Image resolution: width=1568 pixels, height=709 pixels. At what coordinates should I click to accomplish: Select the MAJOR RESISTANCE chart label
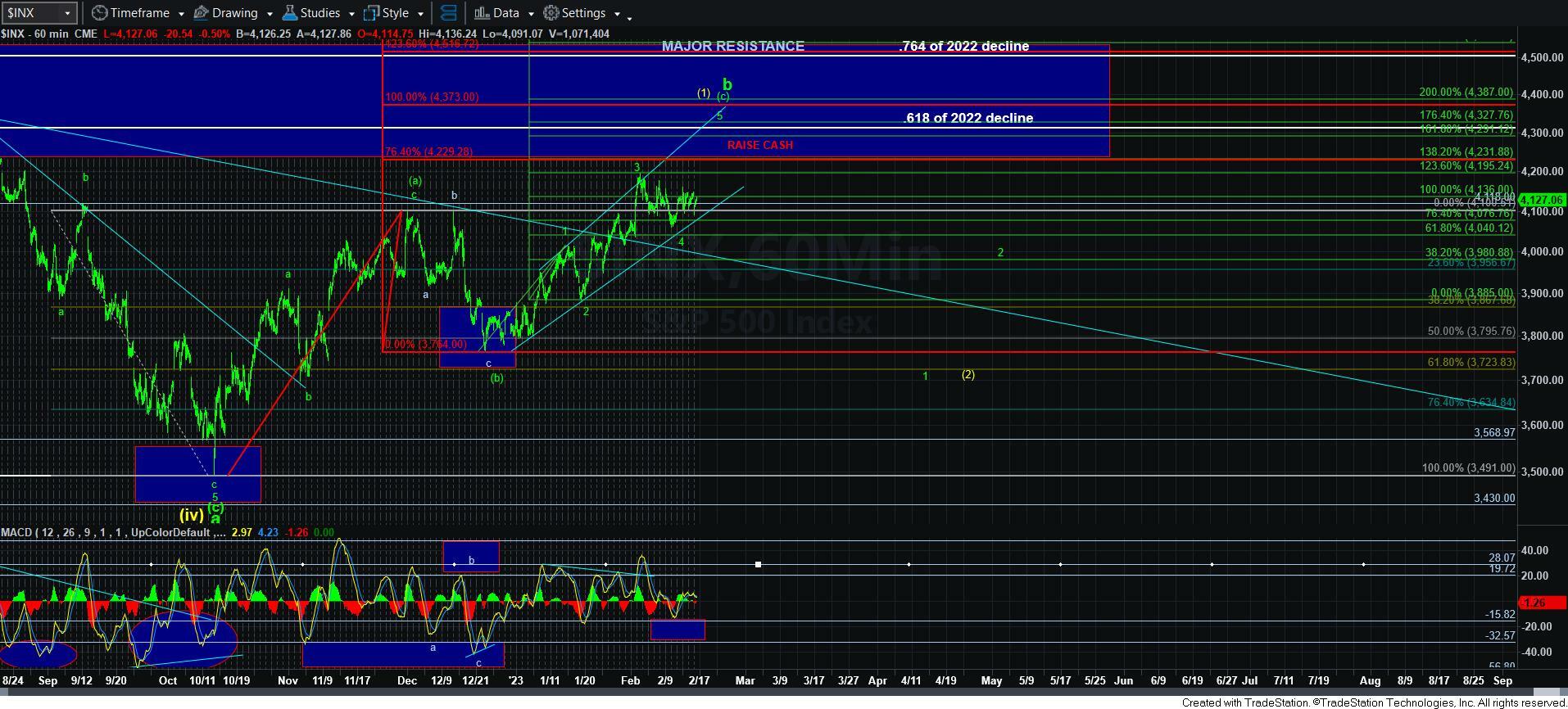[732, 46]
